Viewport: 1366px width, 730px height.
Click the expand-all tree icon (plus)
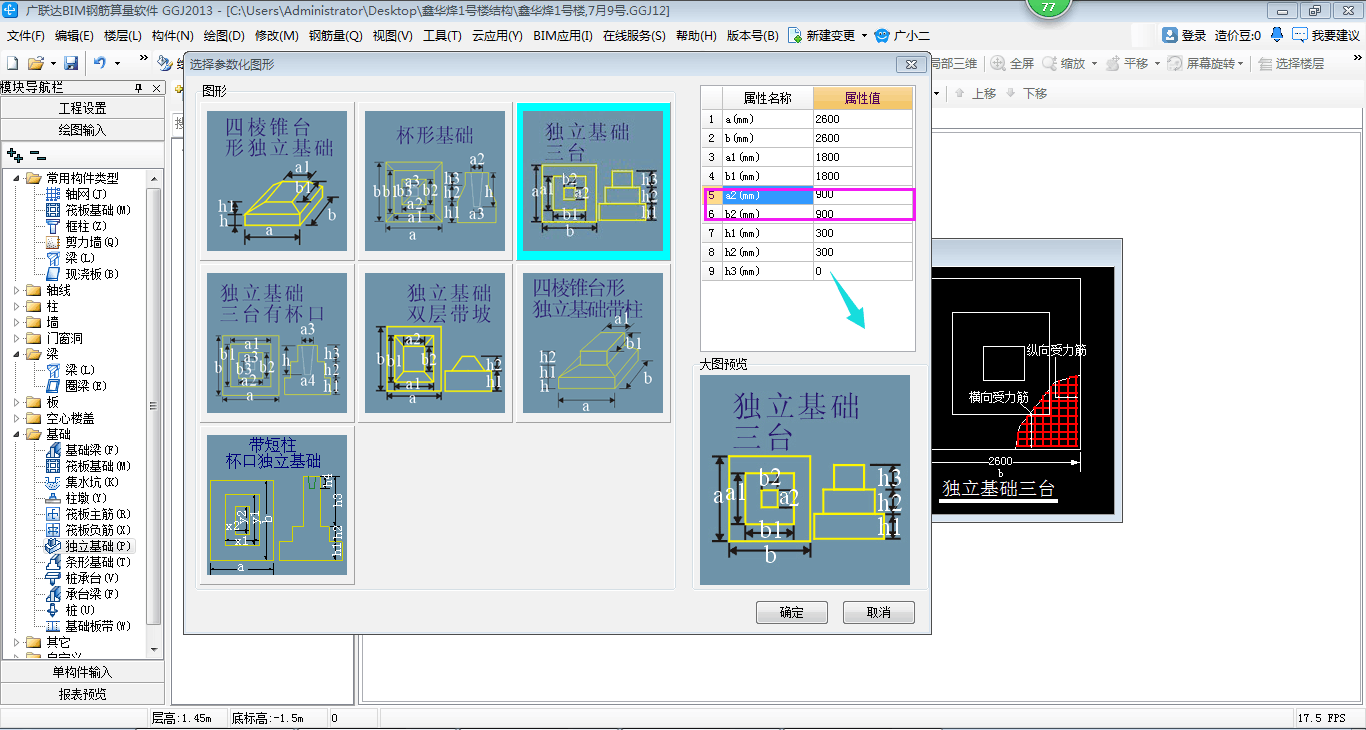(x=14, y=155)
